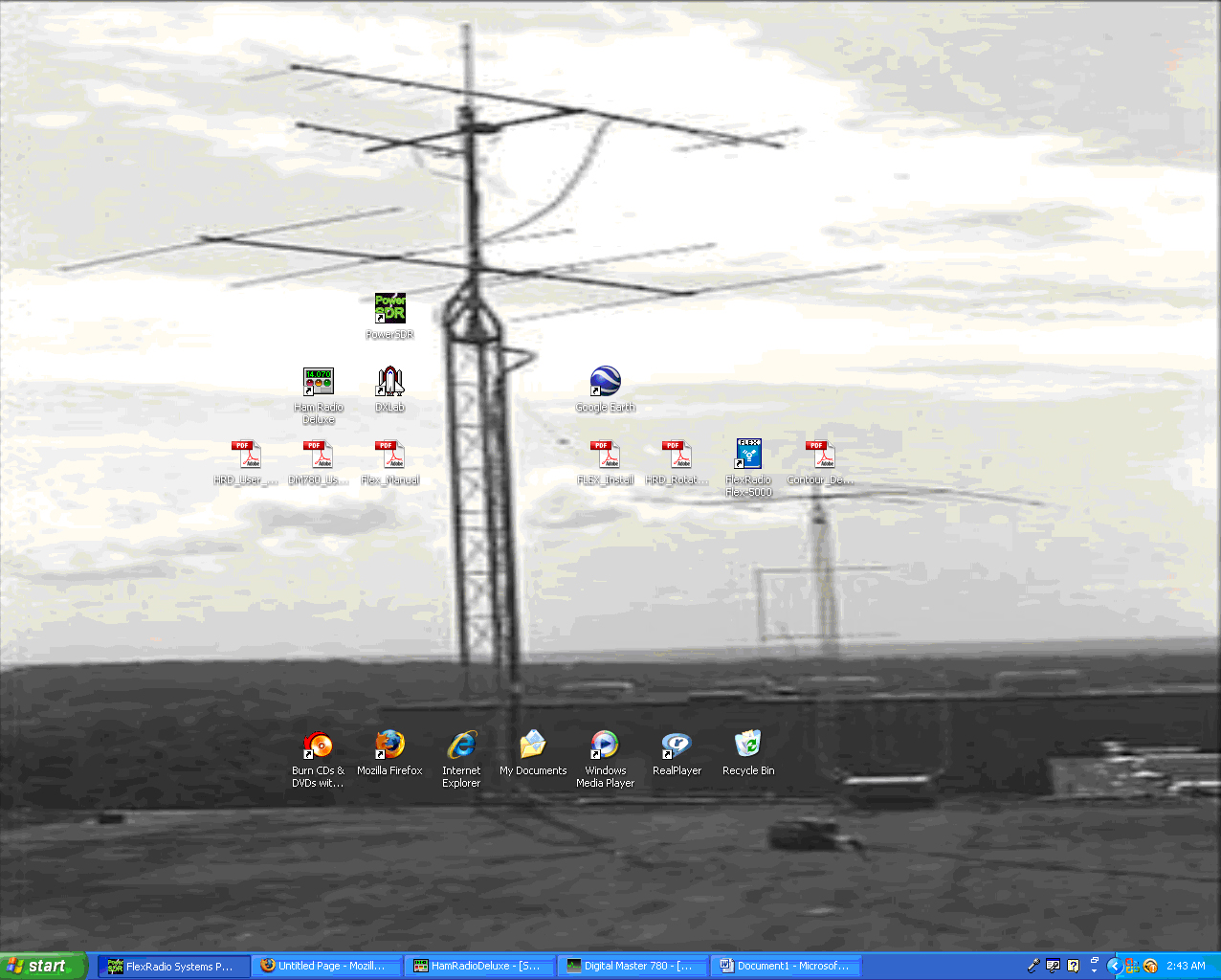Viewport: 1221px width, 980px height.
Task: Select the DM780 user guide PDF
Action: (318, 455)
